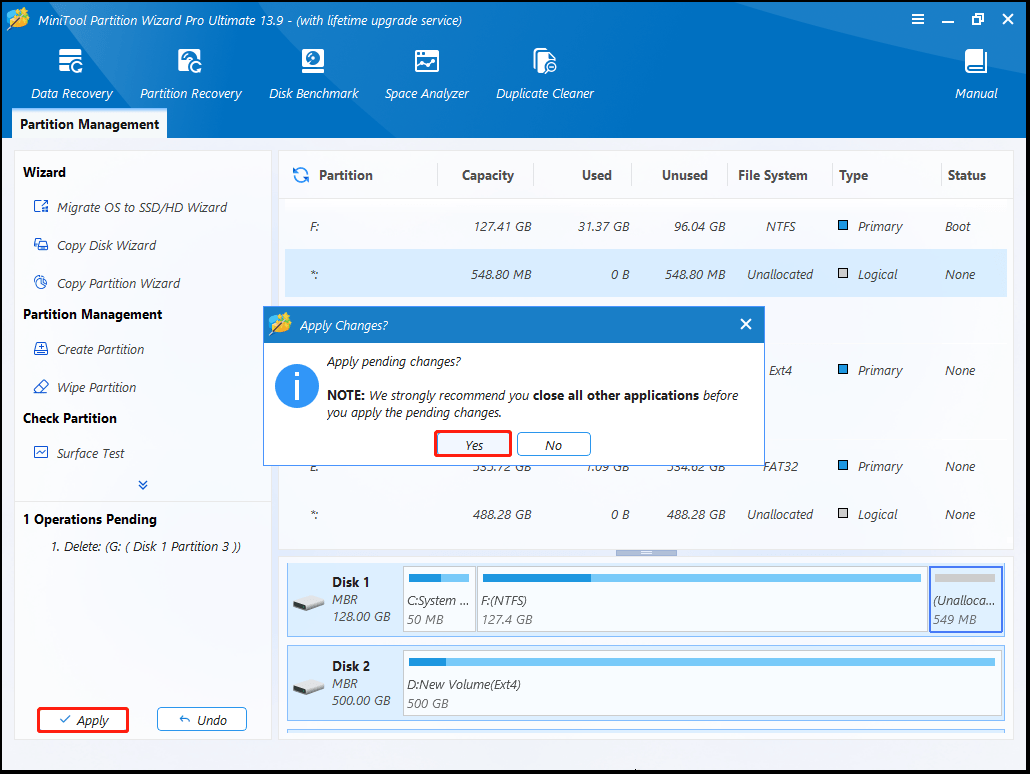Run Surface Test from sidebar
Image resolution: width=1030 pixels, height=774 pixels.
79,453
